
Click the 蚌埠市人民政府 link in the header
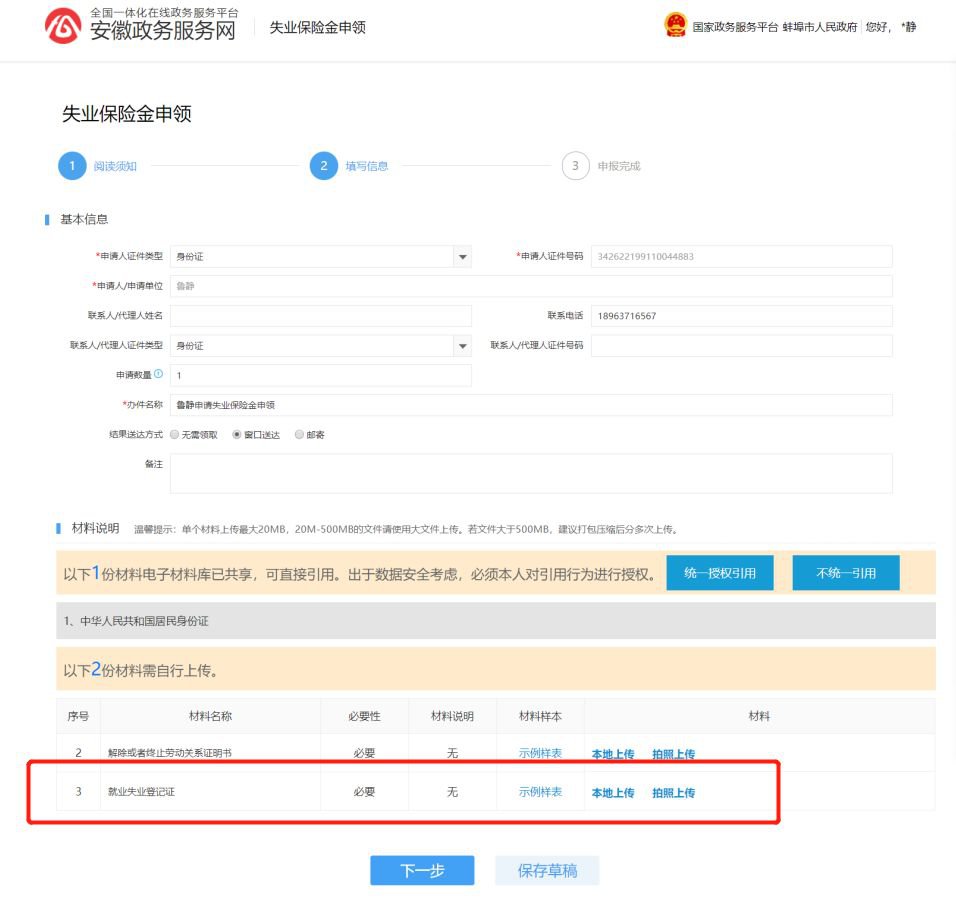coord(820,27)
